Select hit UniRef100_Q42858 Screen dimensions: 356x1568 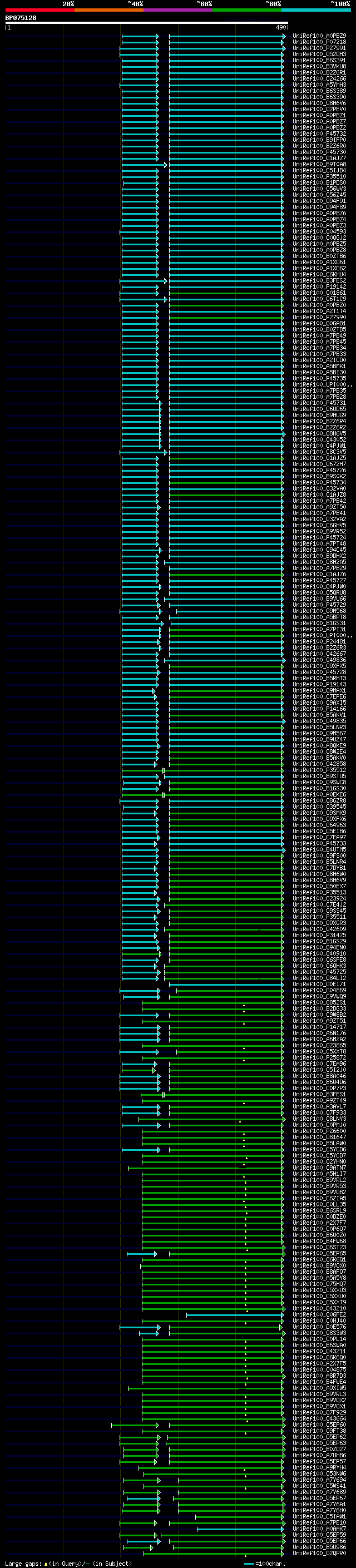[x=319, y=764]
